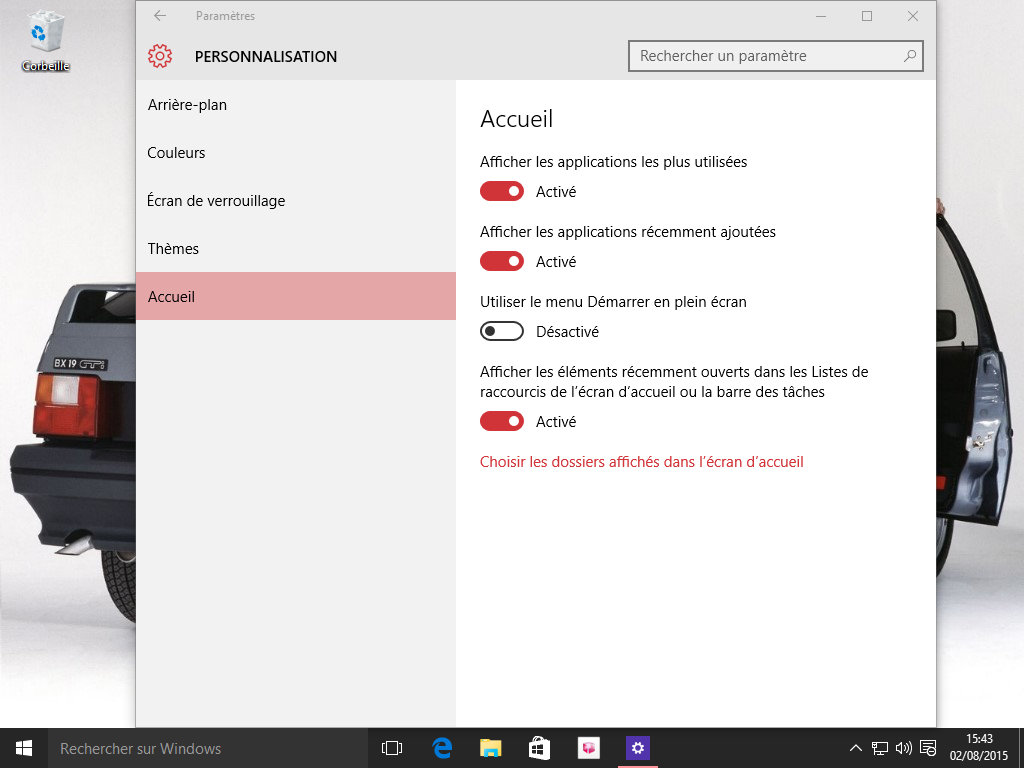Open the Windows Store taskbar icon
Screen dimensions: 1024x768
(x=539, y=748)
